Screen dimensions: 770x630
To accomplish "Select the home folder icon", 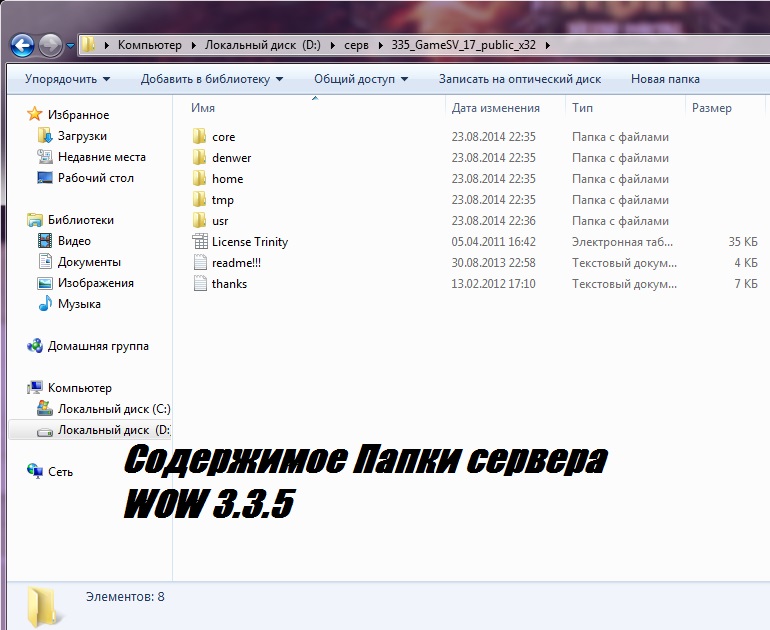I will (199, 179).
